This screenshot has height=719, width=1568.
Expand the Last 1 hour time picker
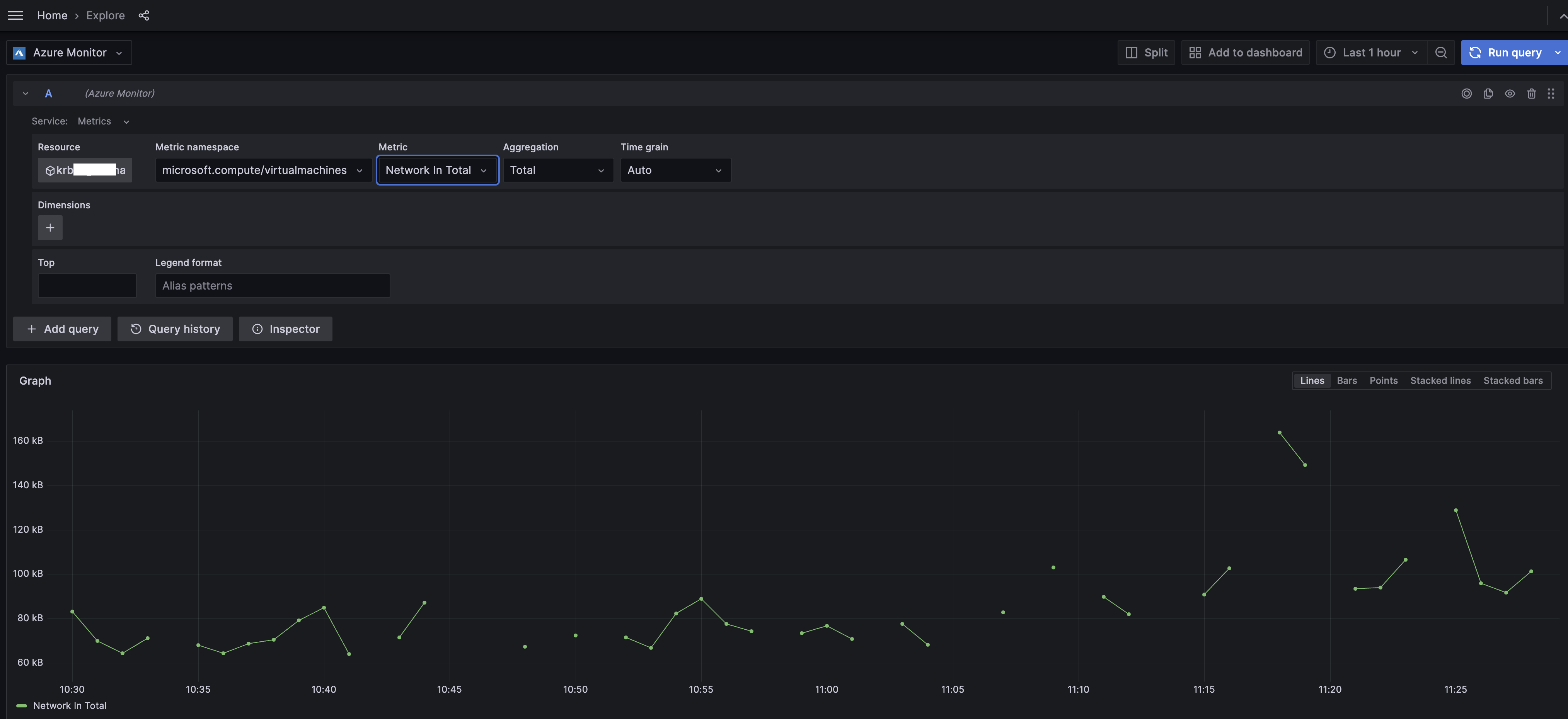tap(1371, 52)
